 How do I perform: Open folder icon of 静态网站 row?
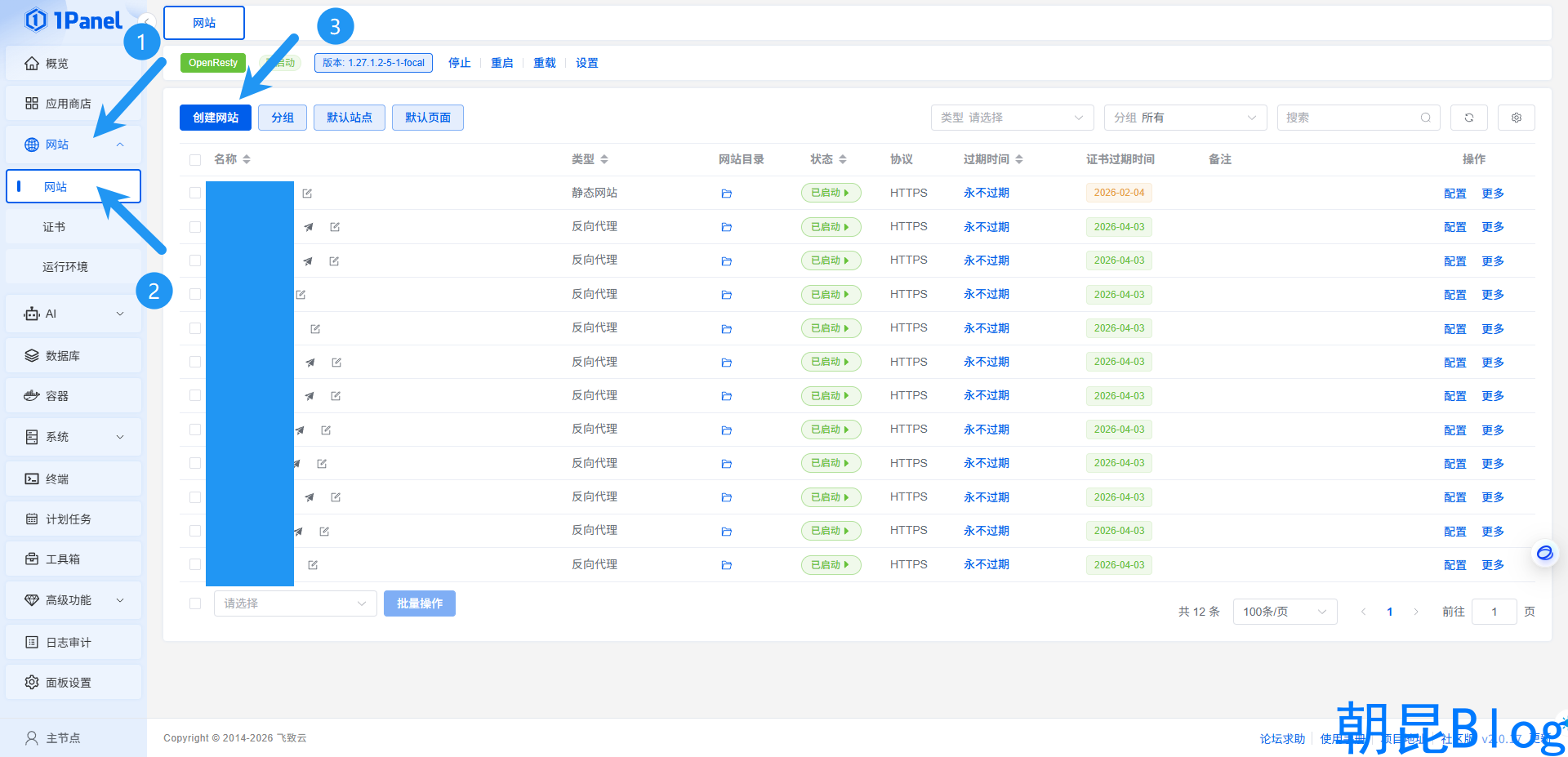(727, 194)
